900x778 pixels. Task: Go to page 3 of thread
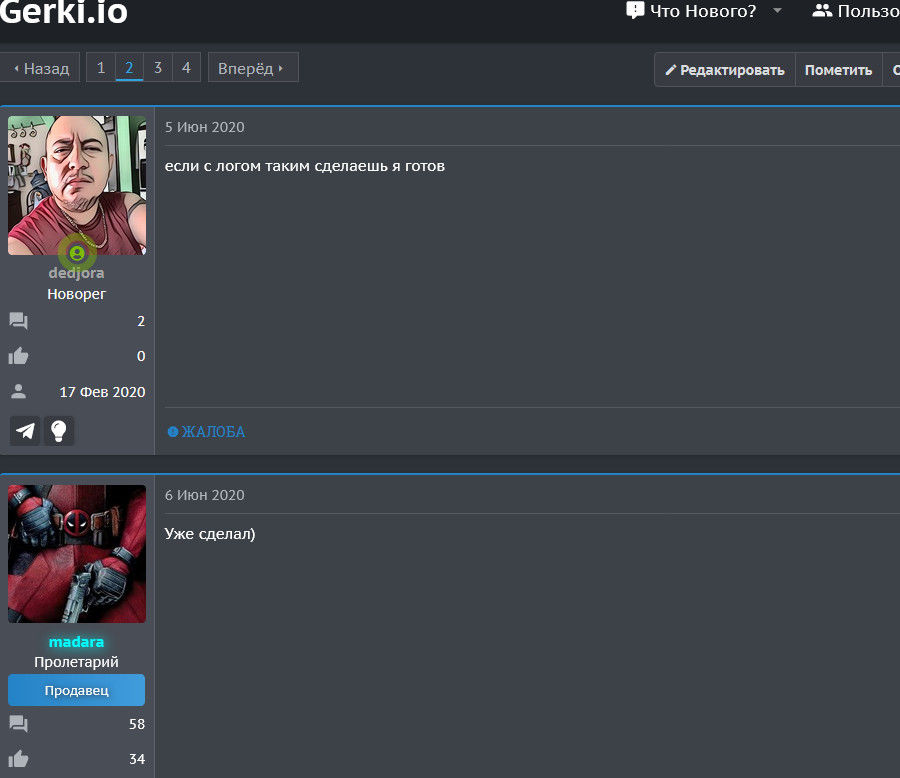157,68
